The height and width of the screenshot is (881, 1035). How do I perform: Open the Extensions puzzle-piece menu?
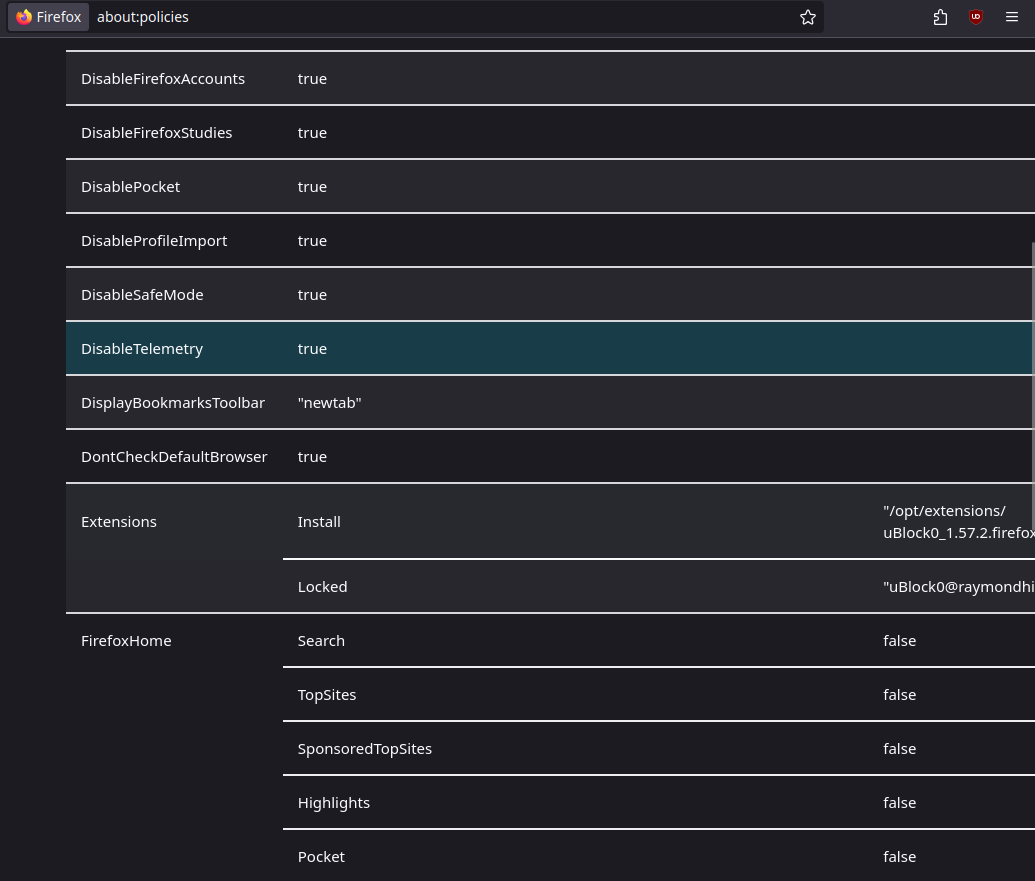(x=940, y=17)
